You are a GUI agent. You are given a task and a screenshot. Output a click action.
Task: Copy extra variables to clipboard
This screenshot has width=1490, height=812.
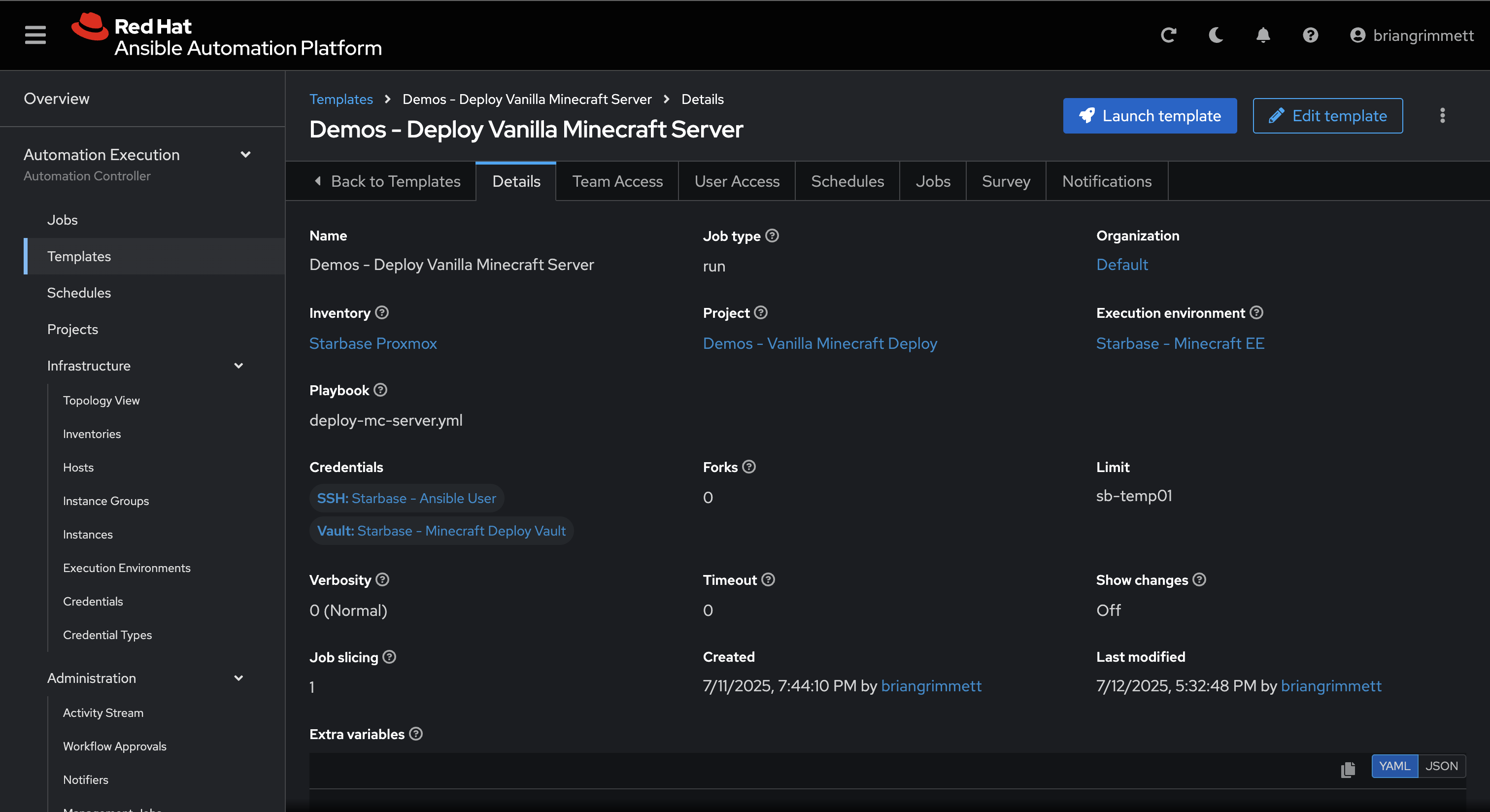click(1348, 769)
